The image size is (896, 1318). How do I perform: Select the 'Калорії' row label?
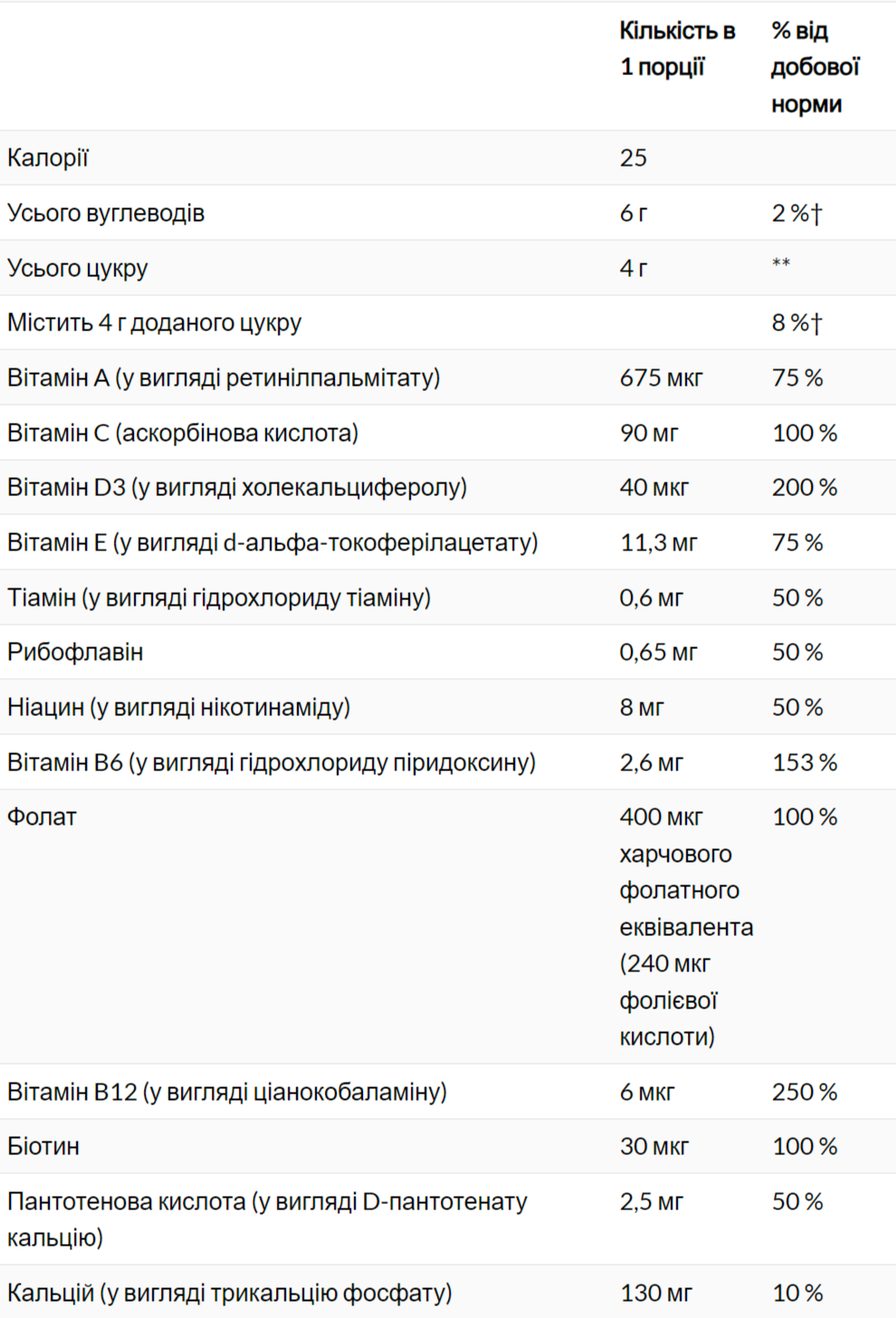click(48, 158)
